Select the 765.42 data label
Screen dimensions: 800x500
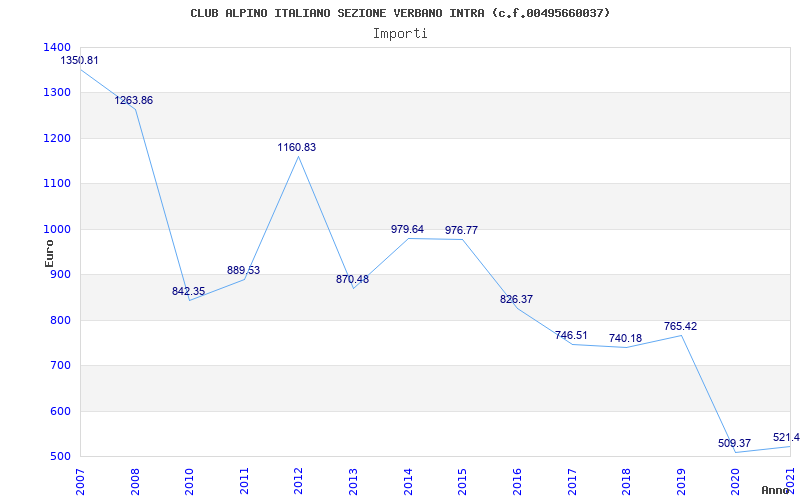[680, 327]
